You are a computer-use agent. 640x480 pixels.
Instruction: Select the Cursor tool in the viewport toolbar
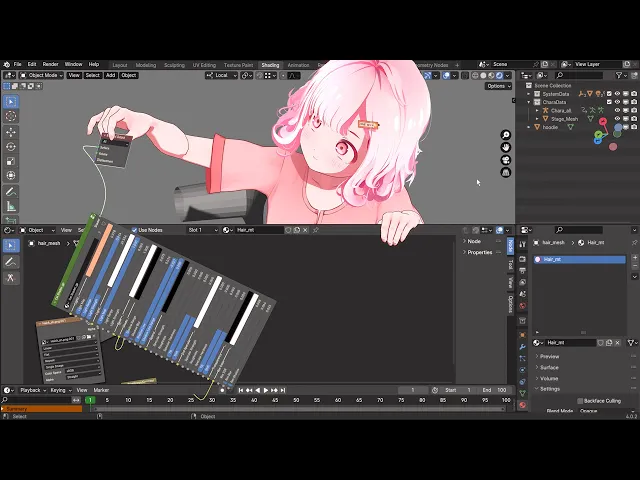pos(11,116)
